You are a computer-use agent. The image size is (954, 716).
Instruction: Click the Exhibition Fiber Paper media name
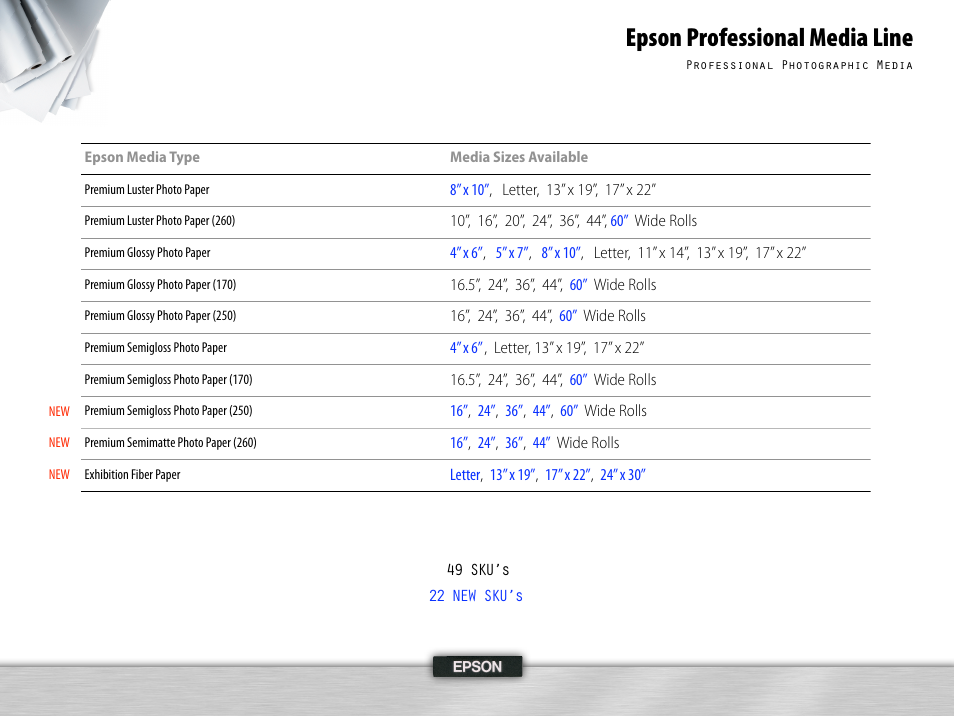point(131,474)
